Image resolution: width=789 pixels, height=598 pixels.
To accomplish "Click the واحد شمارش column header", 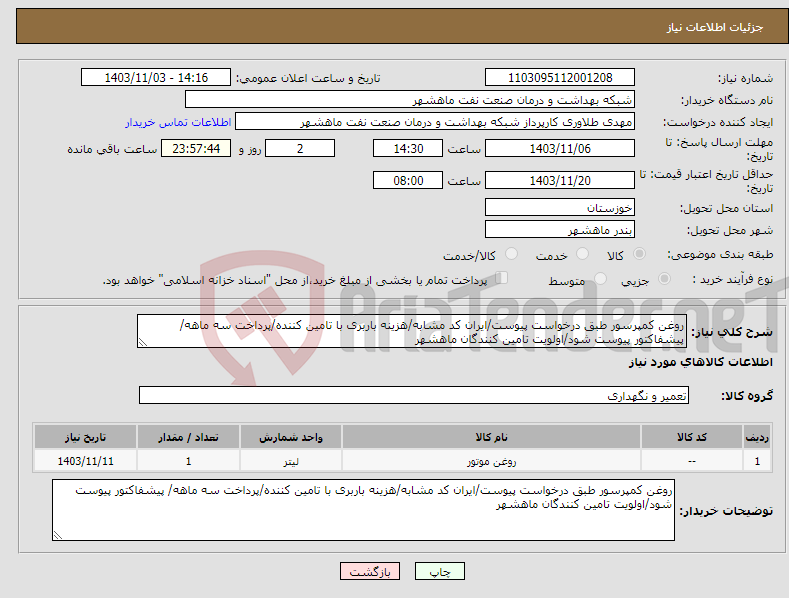I will point(291,437).
